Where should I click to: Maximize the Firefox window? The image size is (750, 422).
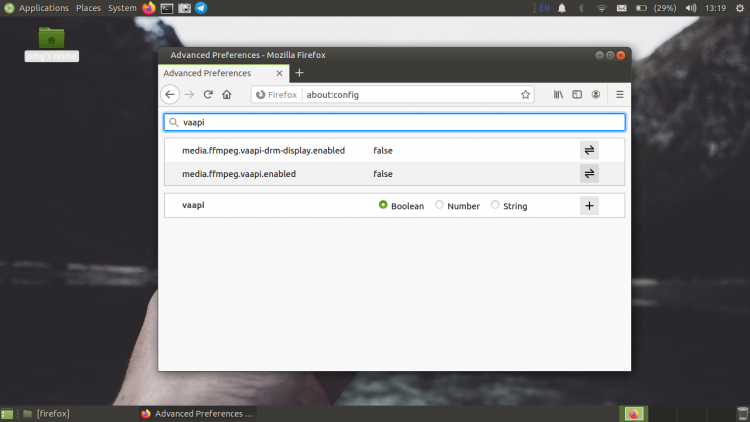pyautogui.click(x=610, y=55)
